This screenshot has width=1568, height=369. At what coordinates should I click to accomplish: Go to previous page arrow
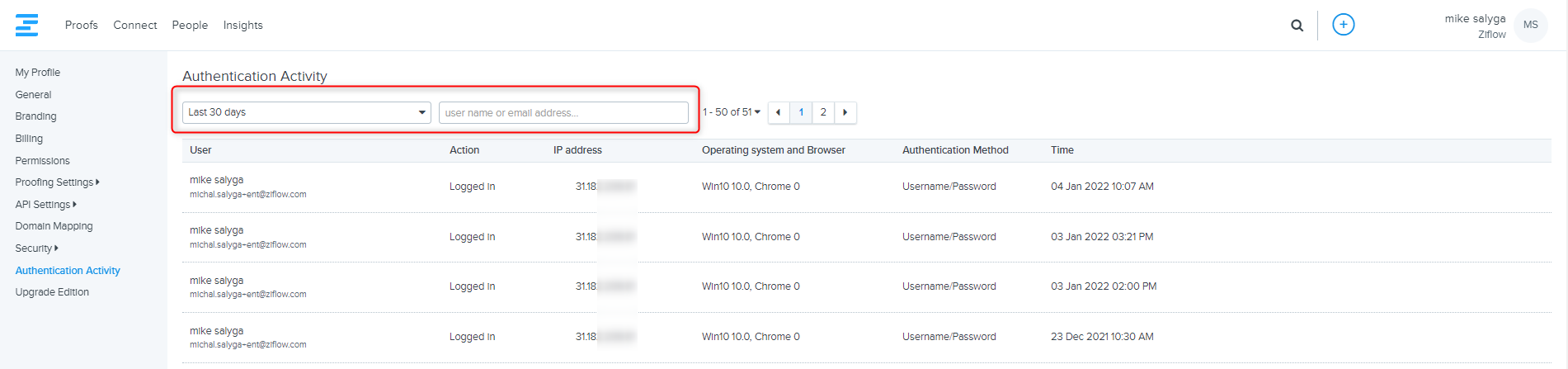point(778,112)
